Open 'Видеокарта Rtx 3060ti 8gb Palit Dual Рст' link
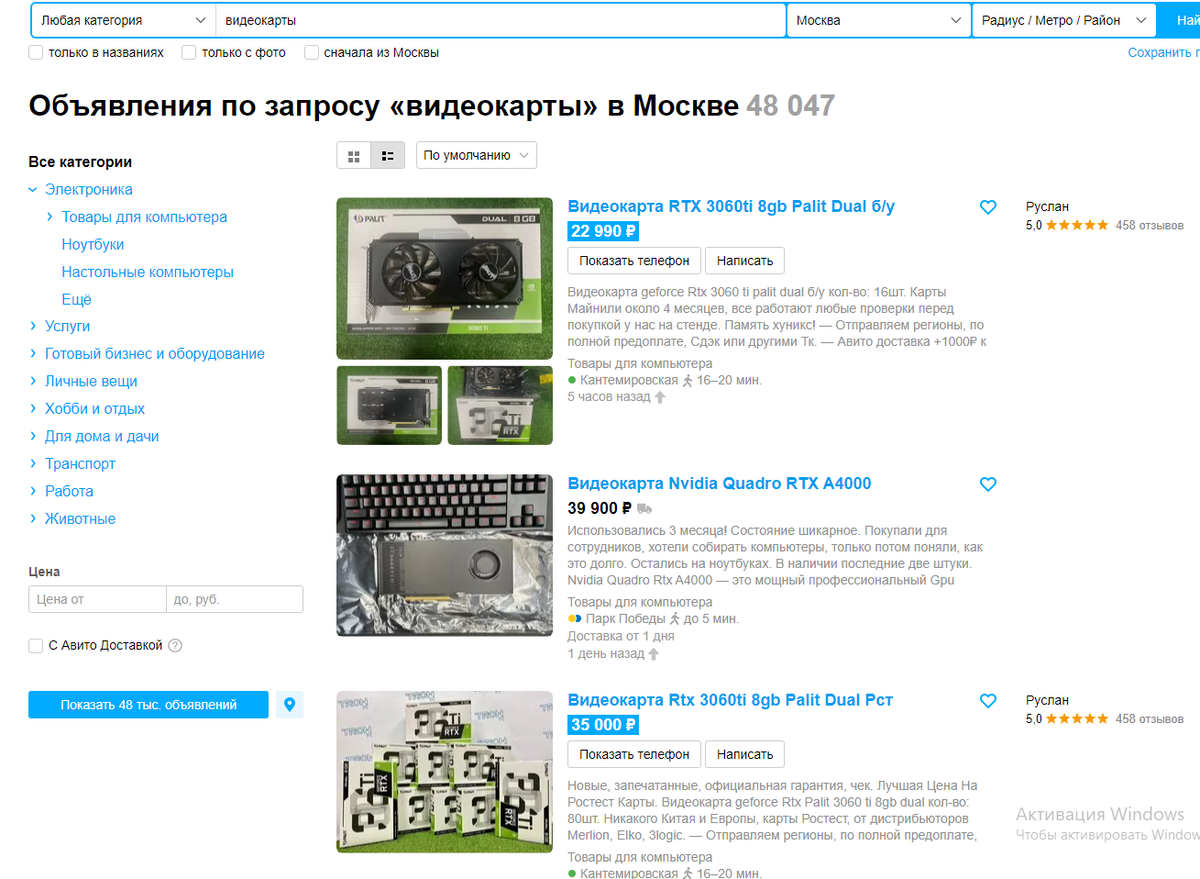Viewport: 1200px width, 879px height. coord(730,700)
